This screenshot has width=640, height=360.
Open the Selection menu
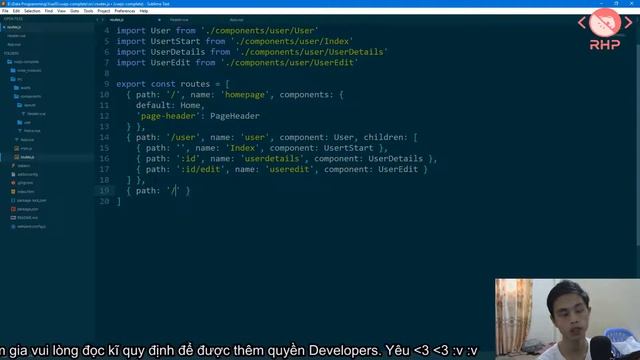[x=32, y=11]
